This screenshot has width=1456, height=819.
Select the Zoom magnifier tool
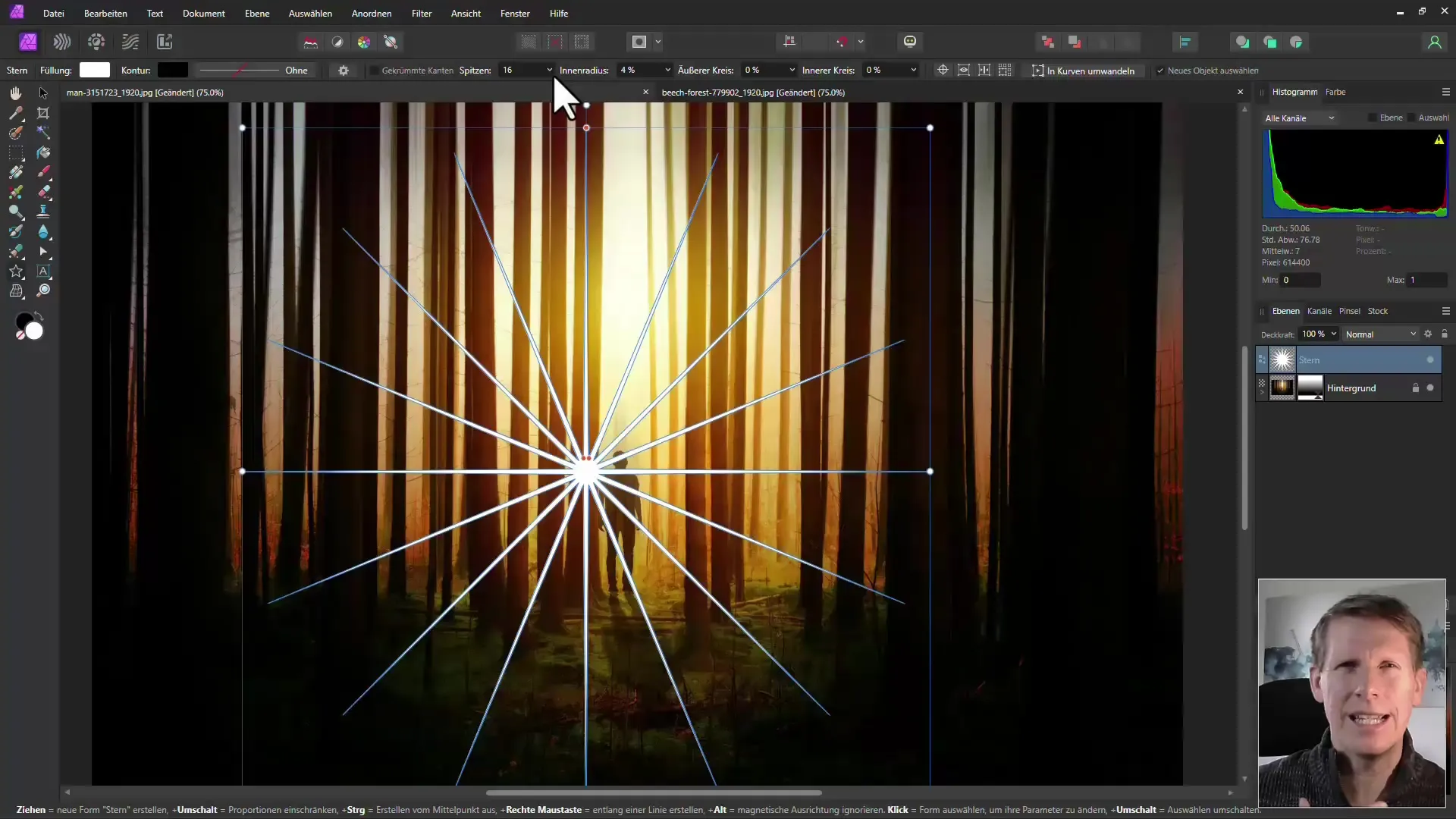pos(43,290)
